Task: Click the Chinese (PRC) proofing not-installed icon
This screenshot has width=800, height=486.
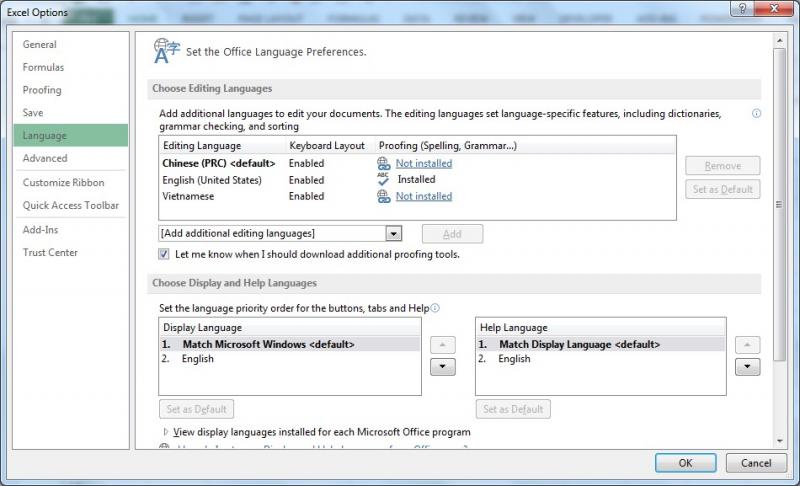Action: (x=384, y=164)
